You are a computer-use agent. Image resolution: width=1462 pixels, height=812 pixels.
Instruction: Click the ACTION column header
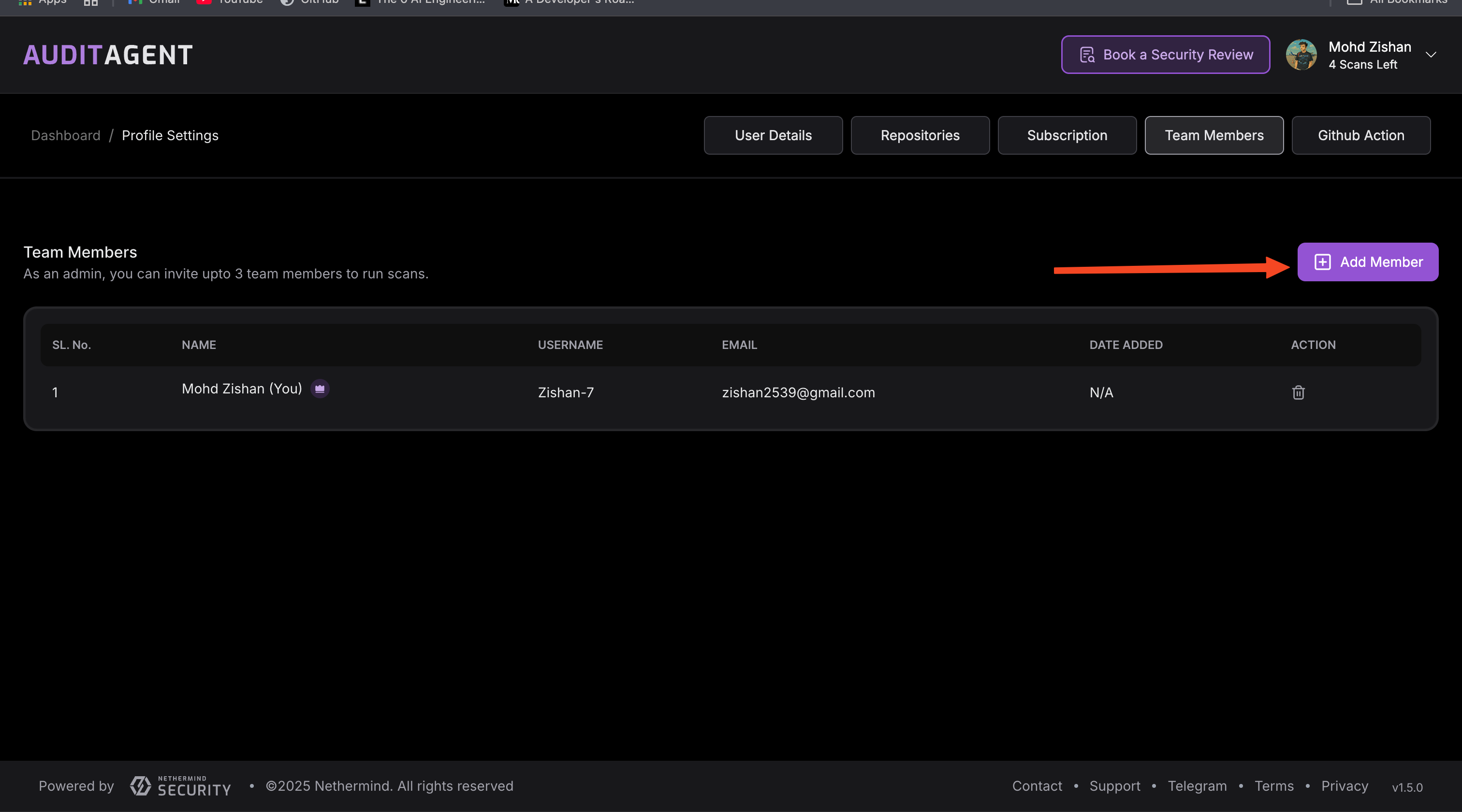pos(1313,345)
